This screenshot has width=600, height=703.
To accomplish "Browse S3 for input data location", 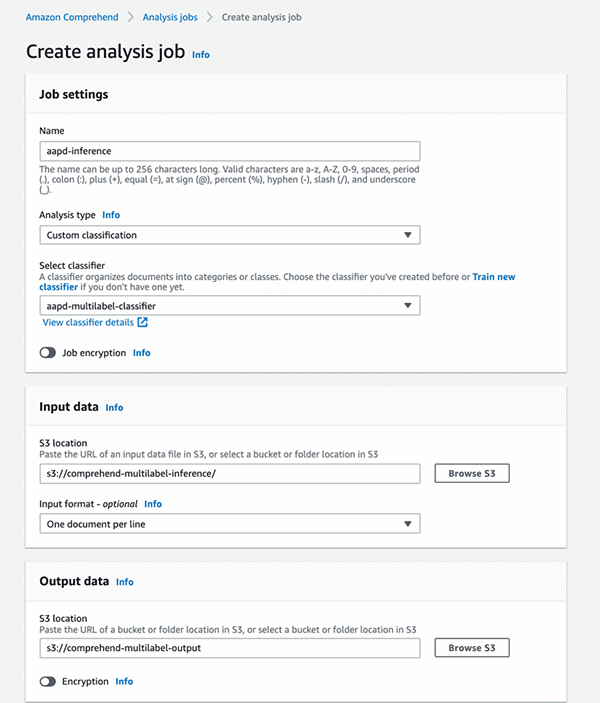I will pos(472,473).
